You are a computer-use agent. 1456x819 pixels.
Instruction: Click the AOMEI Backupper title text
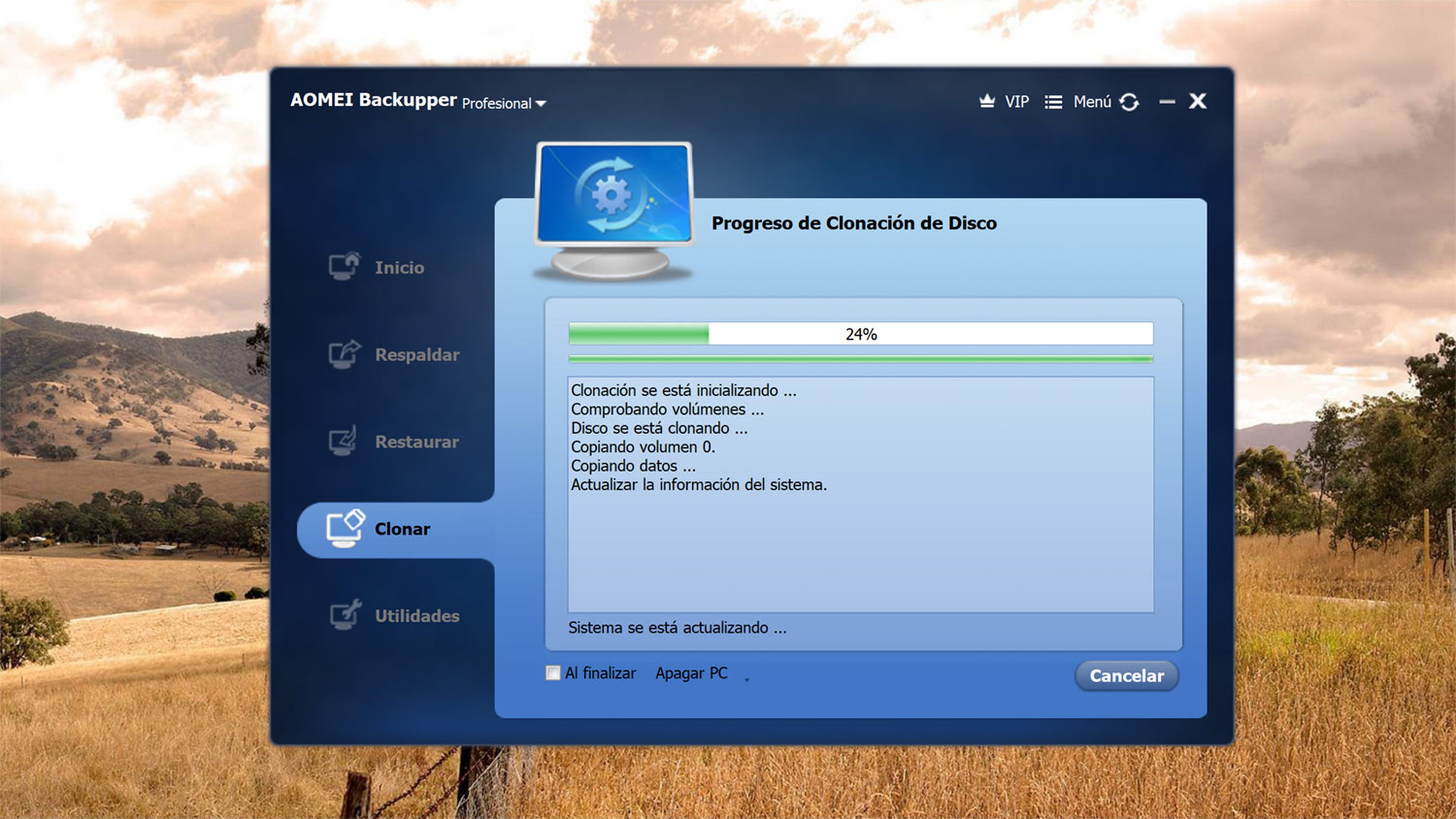[x=373, y=99]
